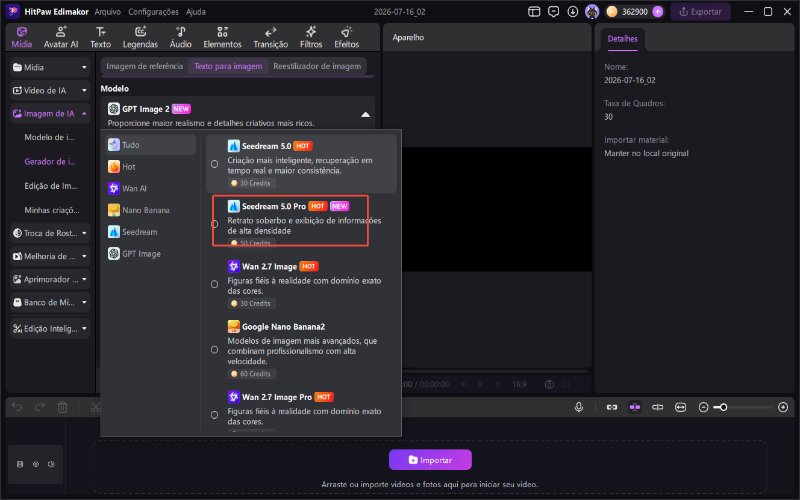Select Wan 2.7 Image Pro radio button
Image resolution: width=800 pixels, height=500 pixels.
(214, 415)
